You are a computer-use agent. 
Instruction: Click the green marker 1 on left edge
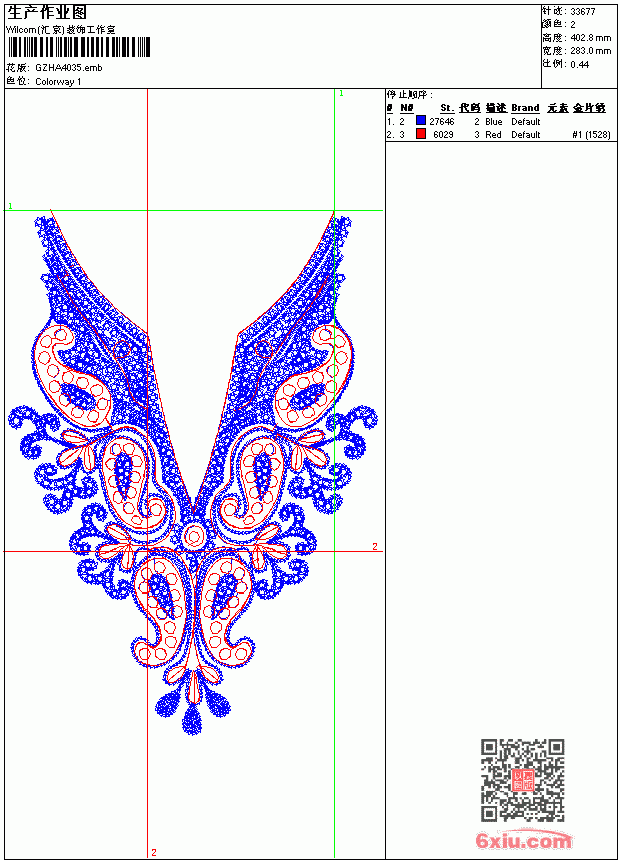point(10,206)
